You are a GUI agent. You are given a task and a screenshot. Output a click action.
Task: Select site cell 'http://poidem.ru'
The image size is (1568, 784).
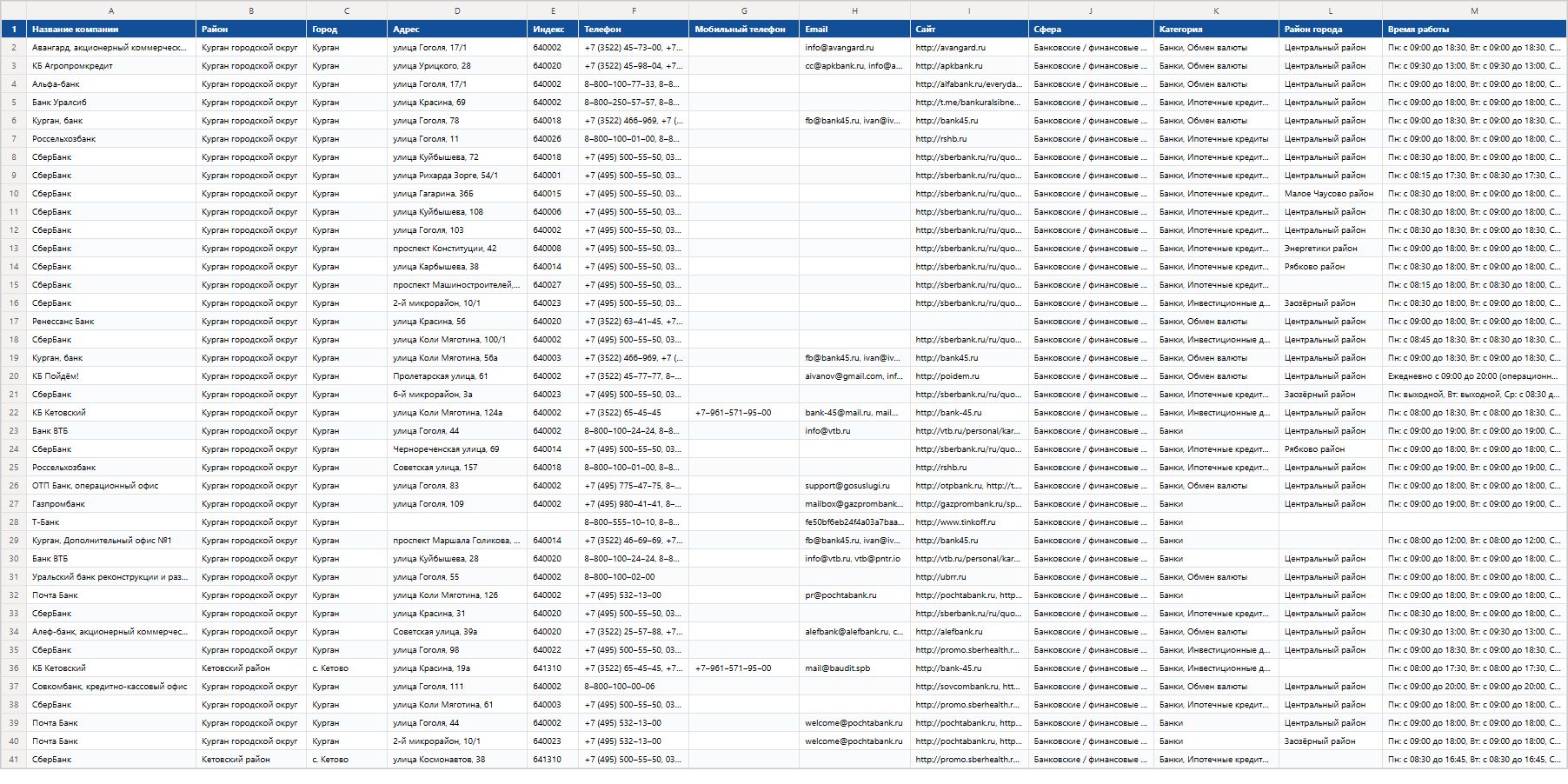point(969,375)
